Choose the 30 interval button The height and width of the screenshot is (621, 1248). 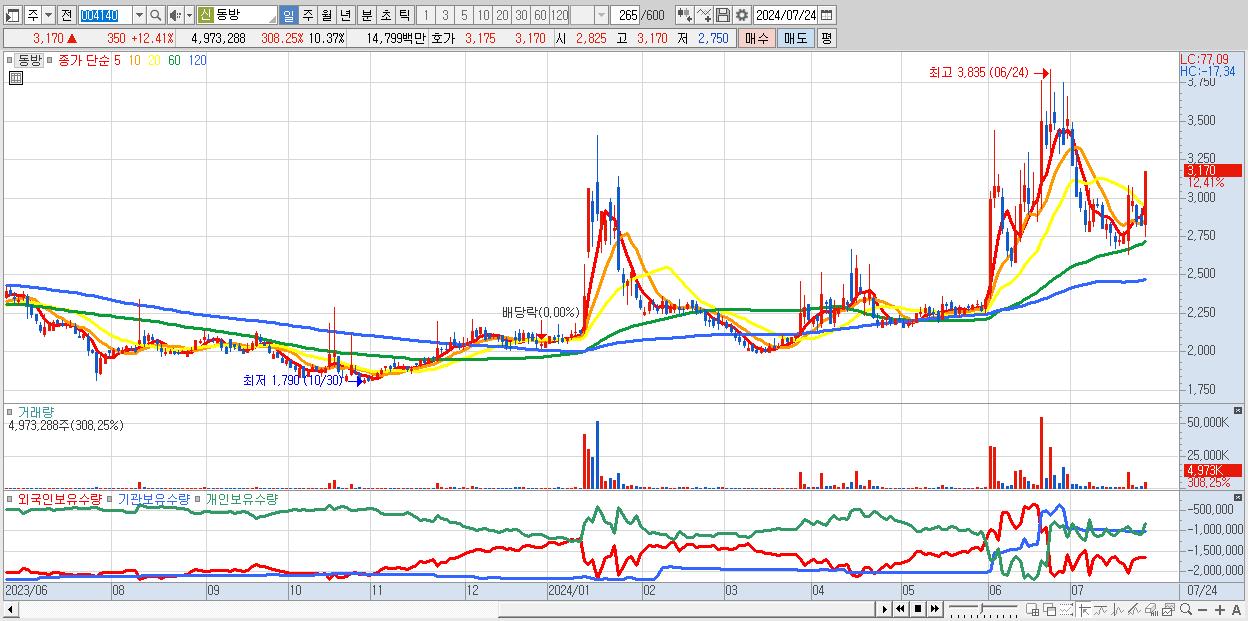click(x=521, y=16)
